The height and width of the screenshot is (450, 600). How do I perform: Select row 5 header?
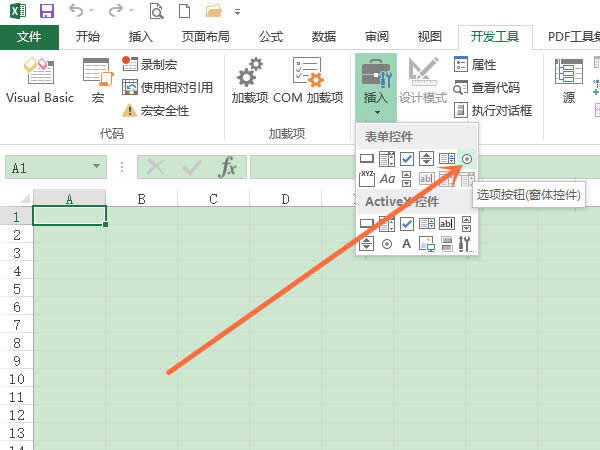[x=16, y=289]
